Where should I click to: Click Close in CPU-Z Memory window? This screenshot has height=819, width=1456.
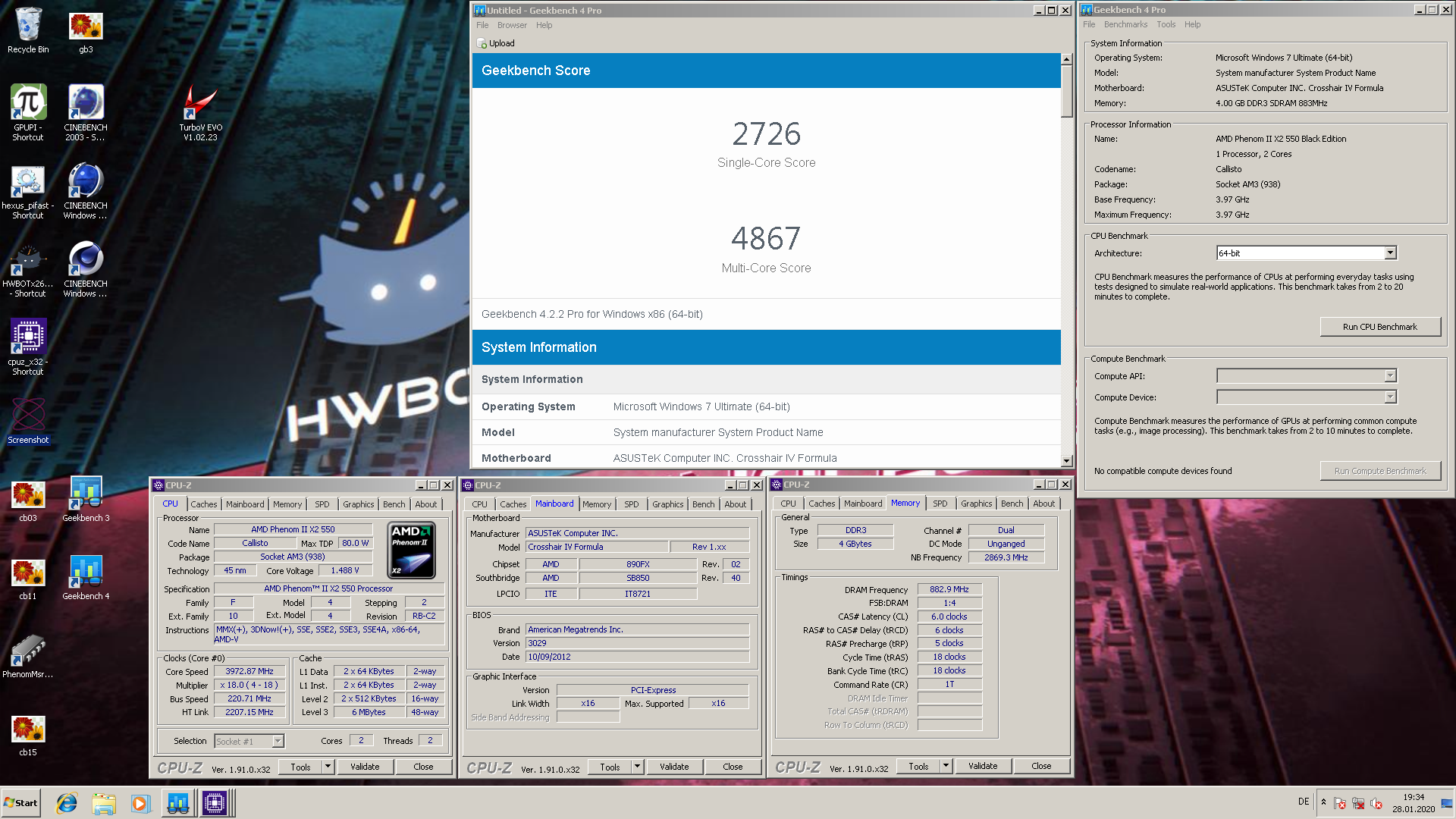coord(1041,766)
